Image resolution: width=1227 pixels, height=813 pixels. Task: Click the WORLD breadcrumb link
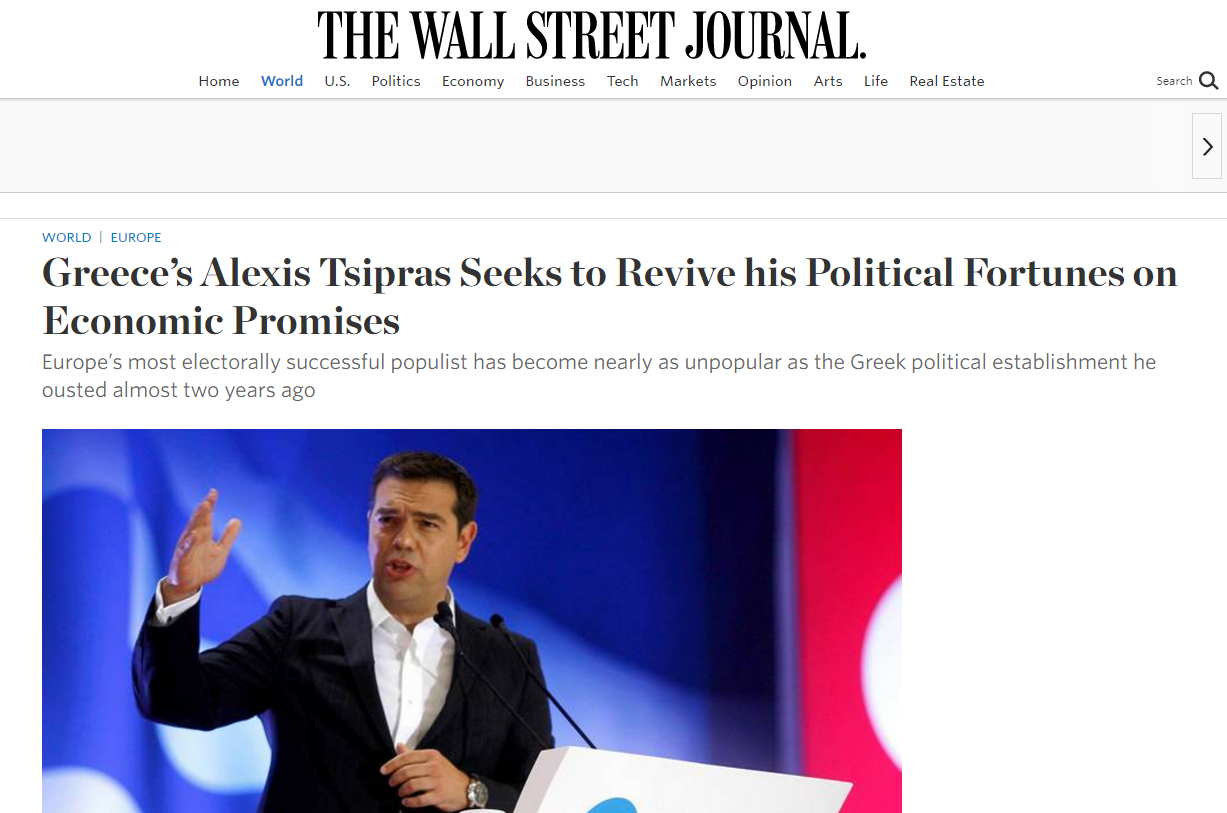coord(67,237)
